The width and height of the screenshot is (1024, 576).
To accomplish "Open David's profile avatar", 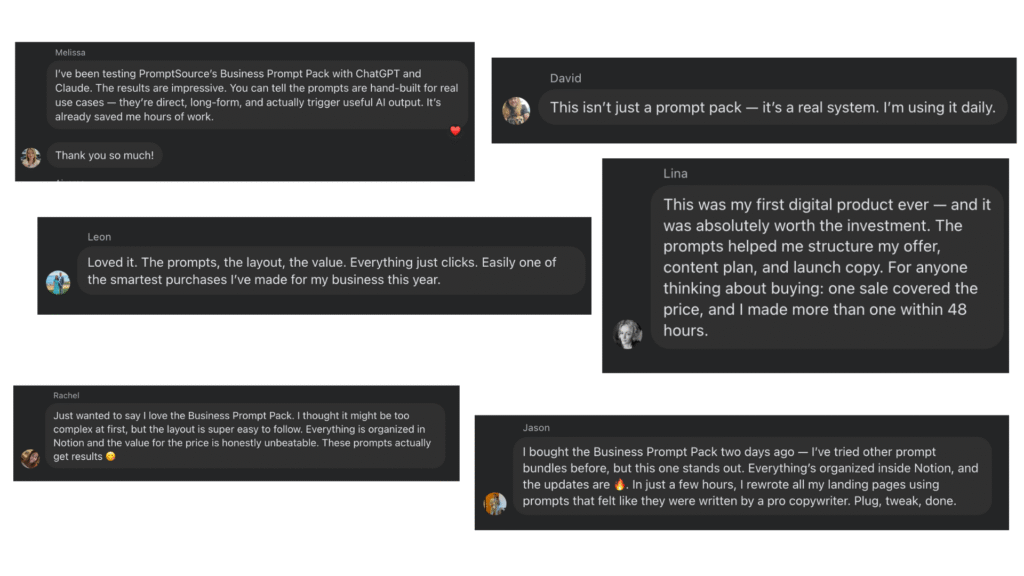I will (516, 110).
